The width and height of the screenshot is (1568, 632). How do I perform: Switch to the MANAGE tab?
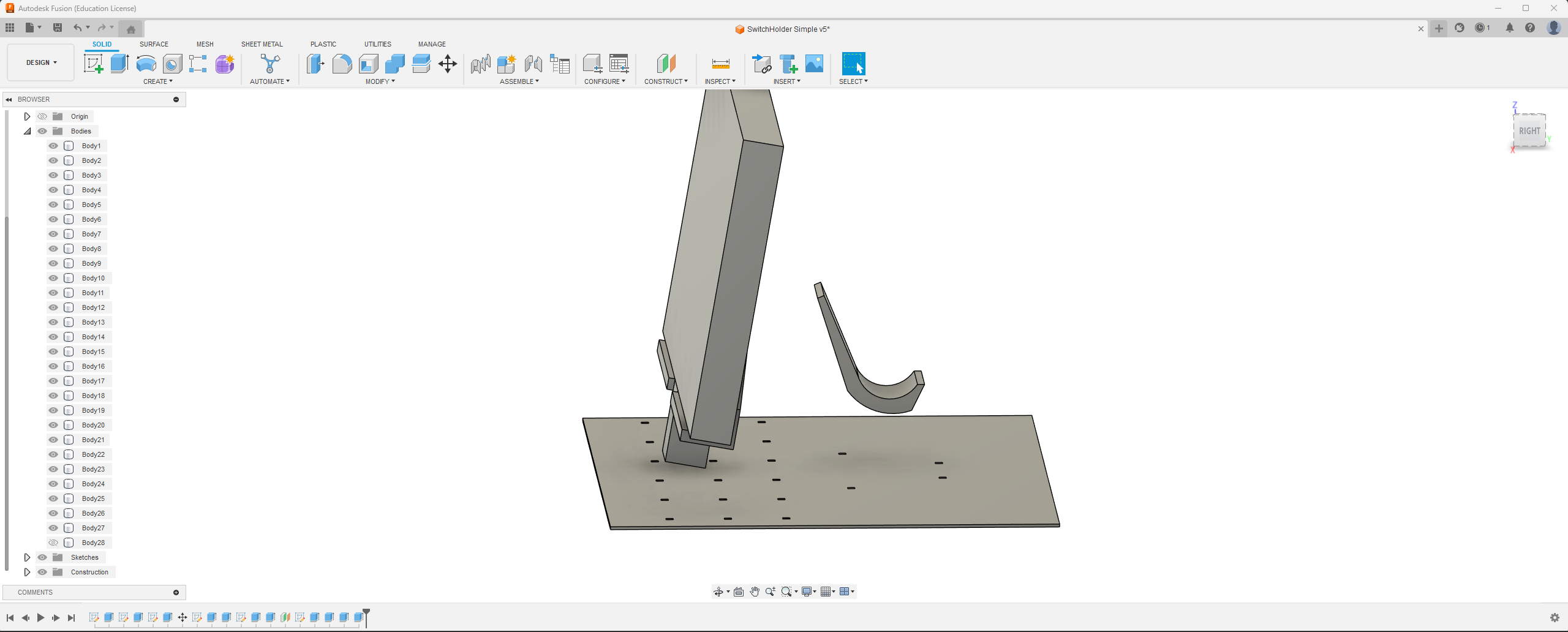(432, 44)
